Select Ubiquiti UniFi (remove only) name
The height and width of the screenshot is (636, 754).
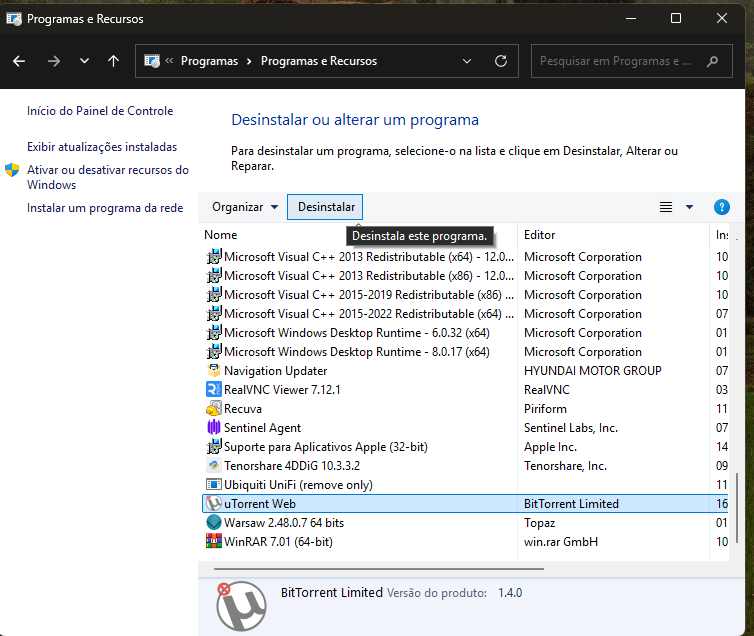[299, 485]
